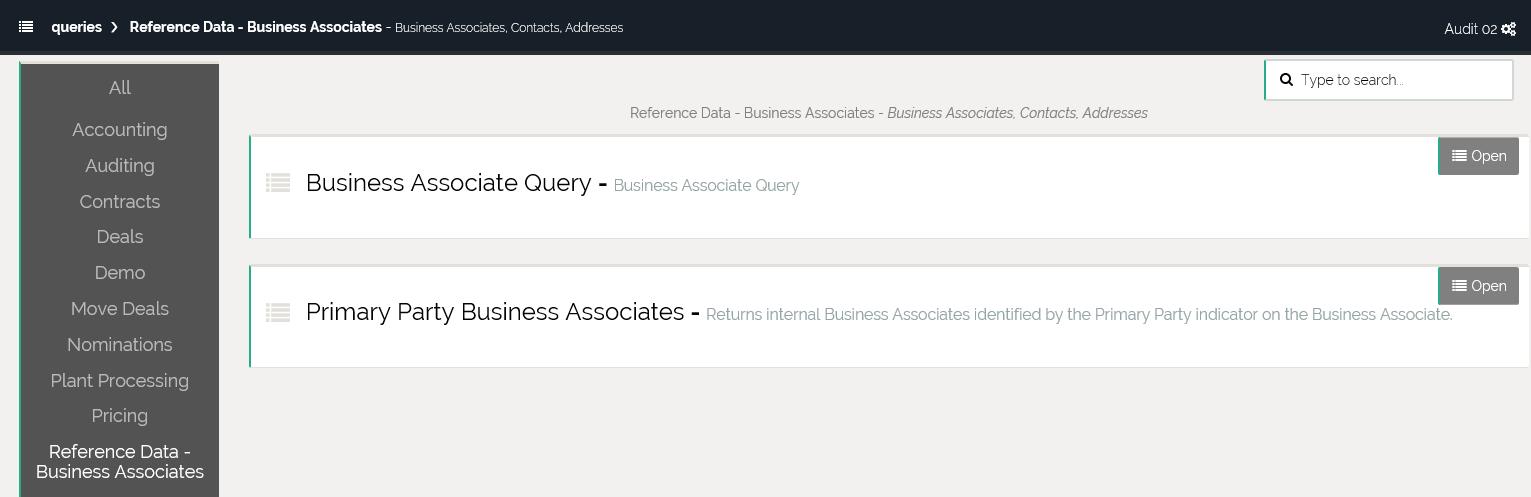Click the gears icon beside Audit 02
Image resolution: width=1531 pixels, height=497 pixels.
[x=1508, y=29]
